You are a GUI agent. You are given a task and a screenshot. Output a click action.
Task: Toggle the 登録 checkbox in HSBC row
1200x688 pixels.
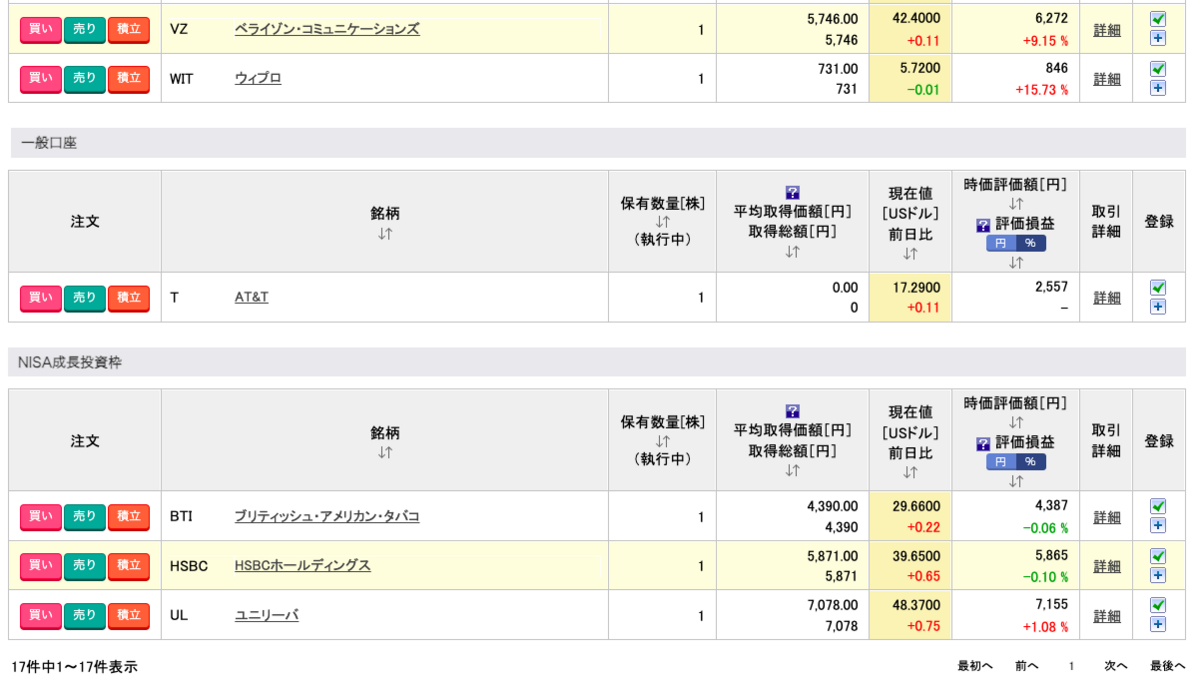(1158, 555)
